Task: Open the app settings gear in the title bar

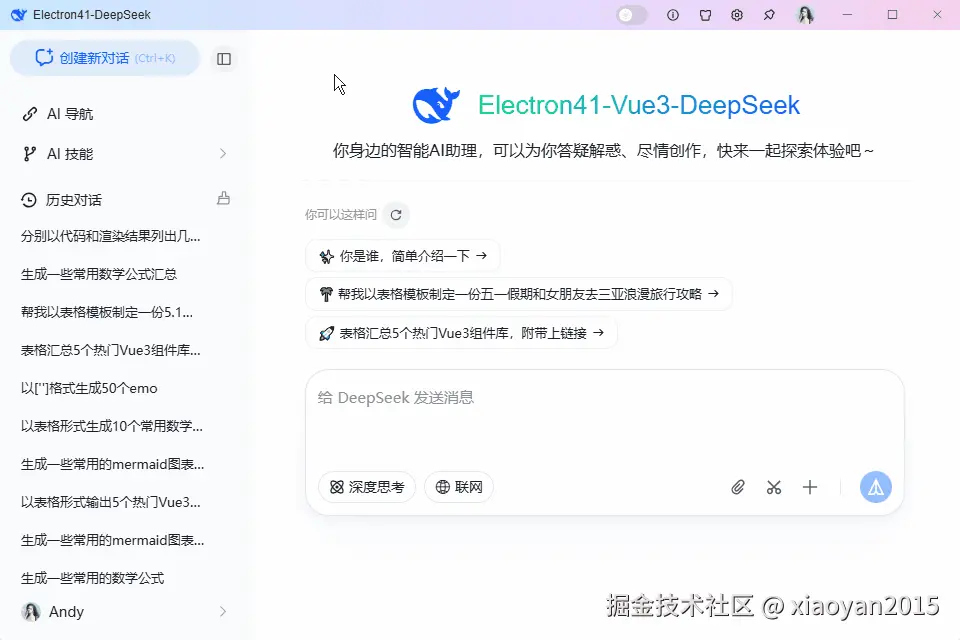Action: pyautogui.click(x=737, y=14)
